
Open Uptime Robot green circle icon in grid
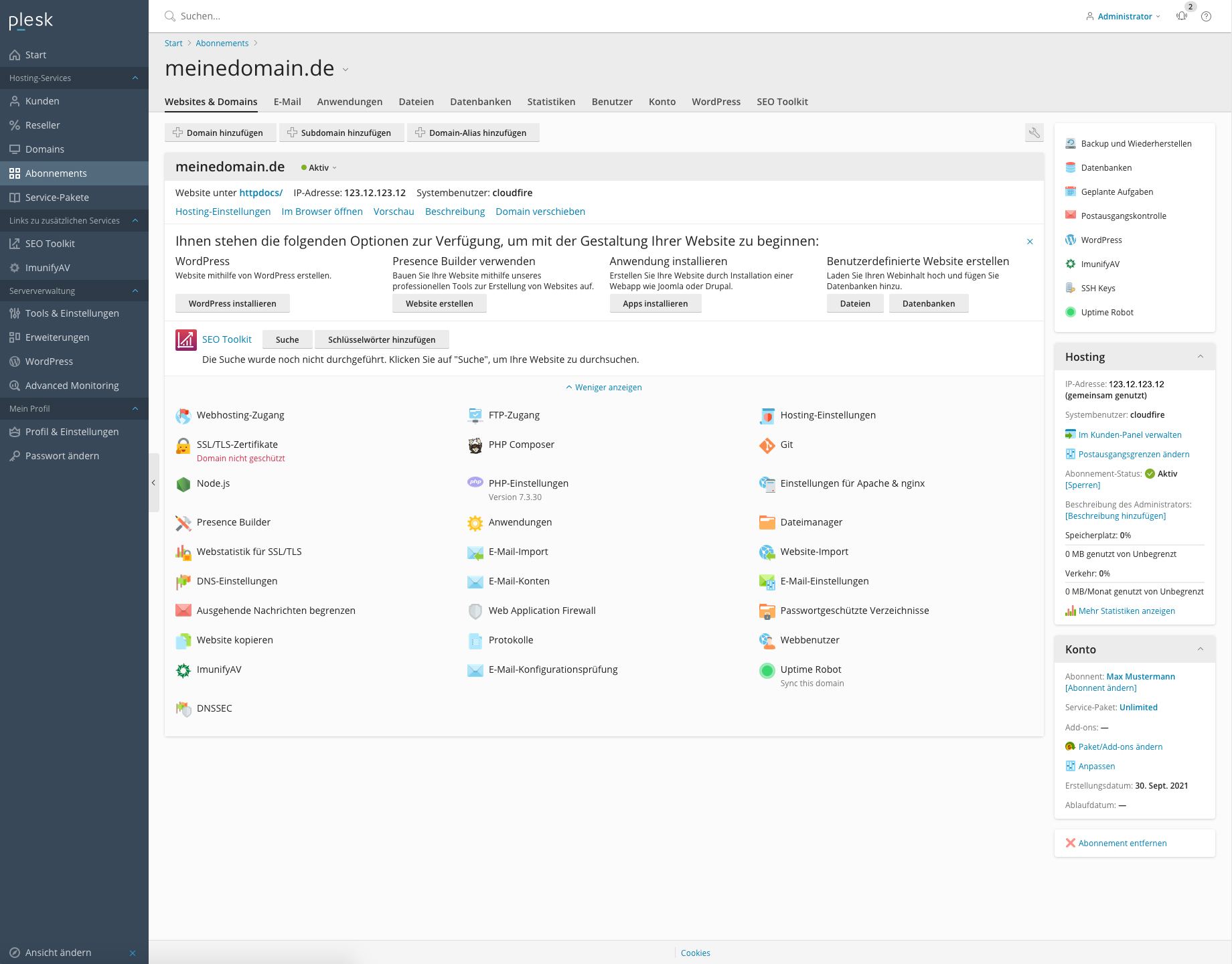(767, 670)
